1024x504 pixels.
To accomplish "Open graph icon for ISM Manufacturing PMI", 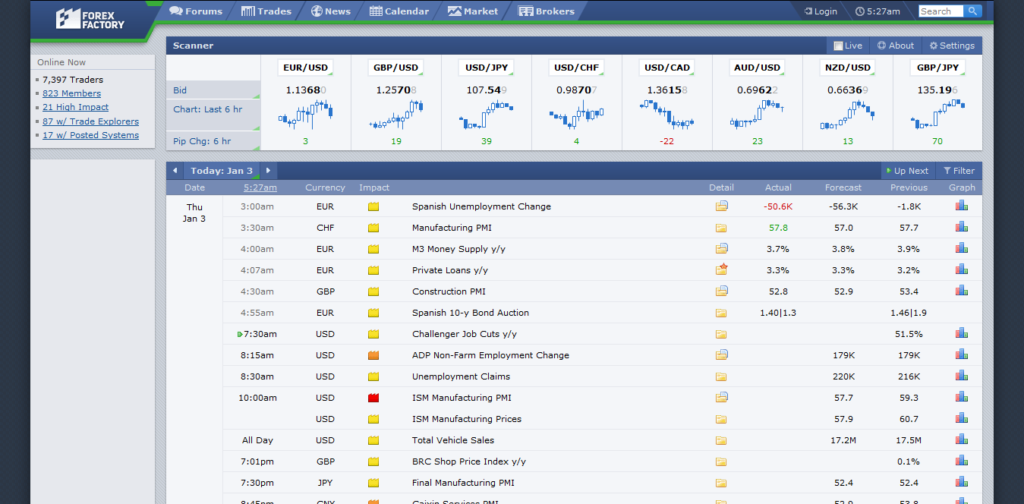I will click(x=961, y=397).
